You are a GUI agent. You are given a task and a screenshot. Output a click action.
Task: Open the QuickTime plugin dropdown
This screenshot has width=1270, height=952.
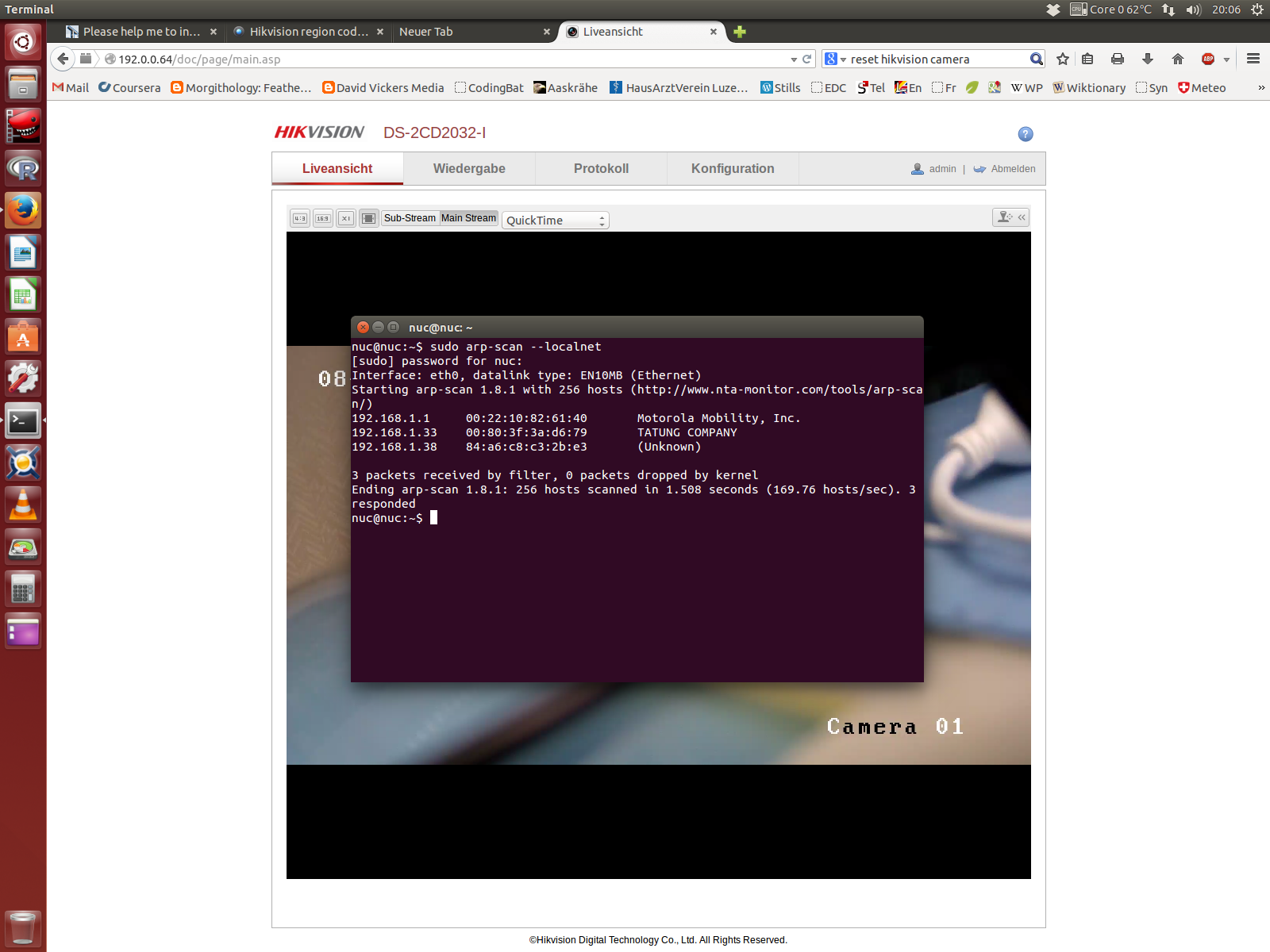tap(556, 221)
